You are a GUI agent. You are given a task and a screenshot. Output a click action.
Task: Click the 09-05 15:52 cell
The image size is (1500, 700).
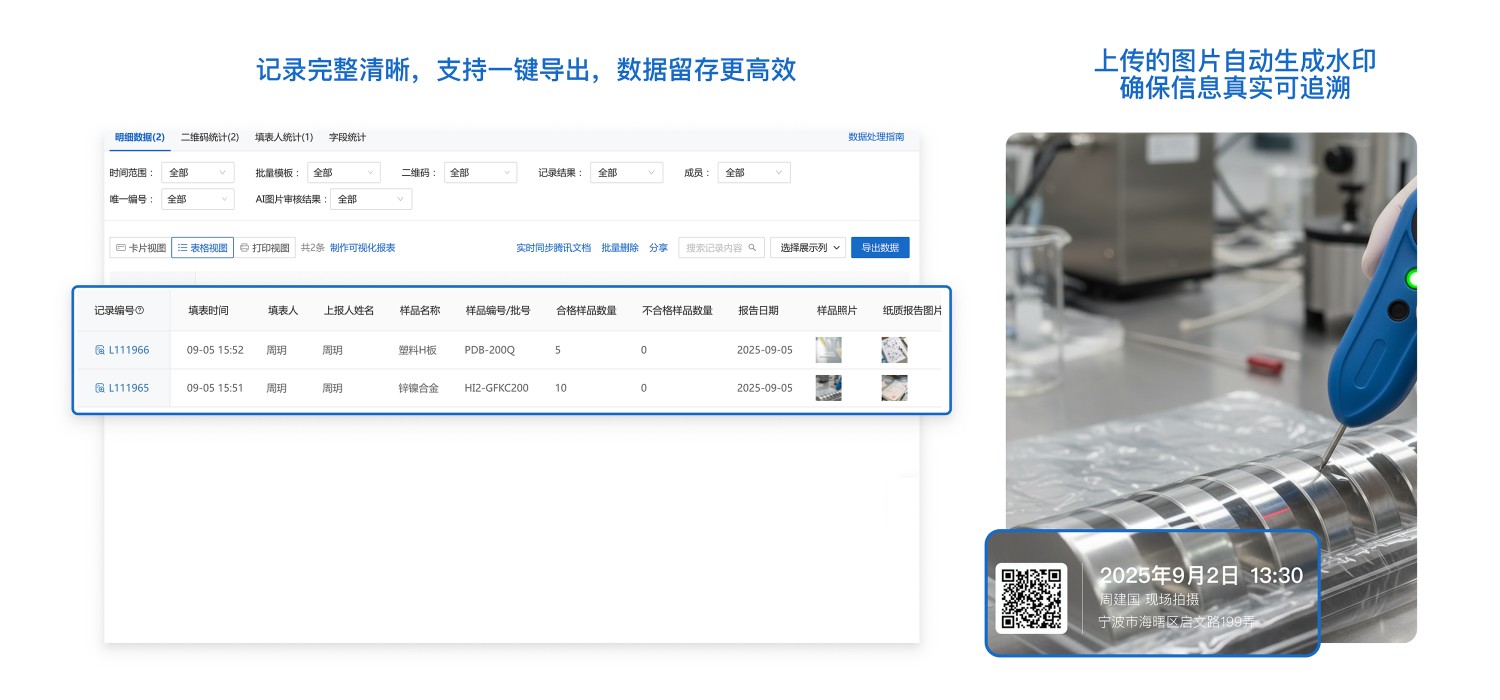[x=215, y=350]
